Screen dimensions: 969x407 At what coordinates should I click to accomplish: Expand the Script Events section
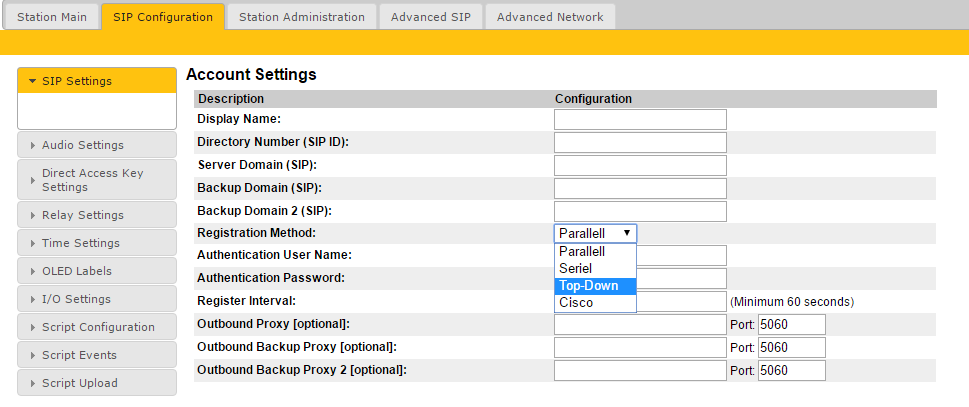(x=97, y=355)
